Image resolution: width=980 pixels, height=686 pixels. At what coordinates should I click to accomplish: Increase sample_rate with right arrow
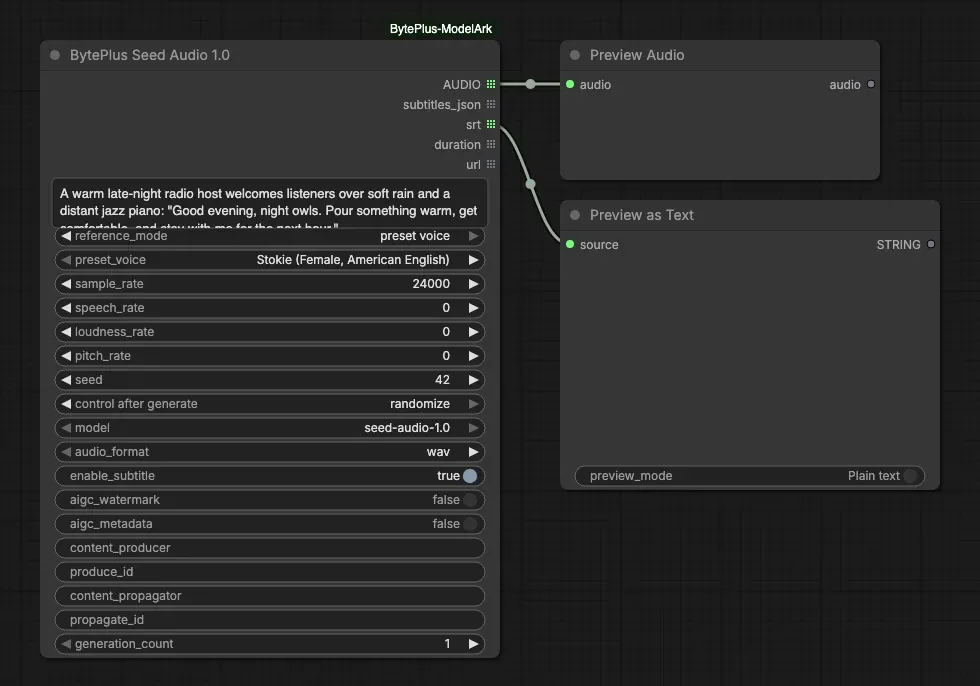coord(473,284)
